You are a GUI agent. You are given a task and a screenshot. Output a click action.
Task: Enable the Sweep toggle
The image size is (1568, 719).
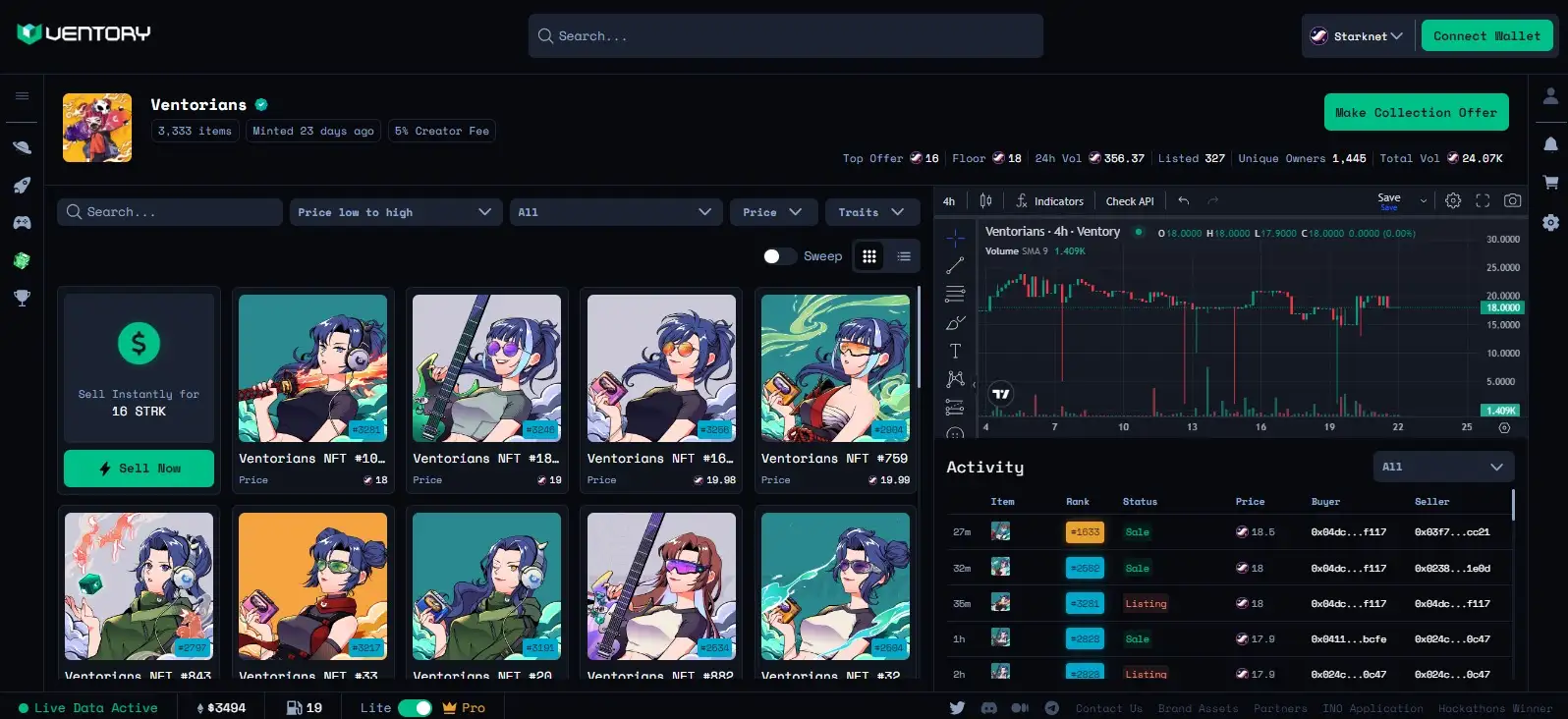(779, 256)
